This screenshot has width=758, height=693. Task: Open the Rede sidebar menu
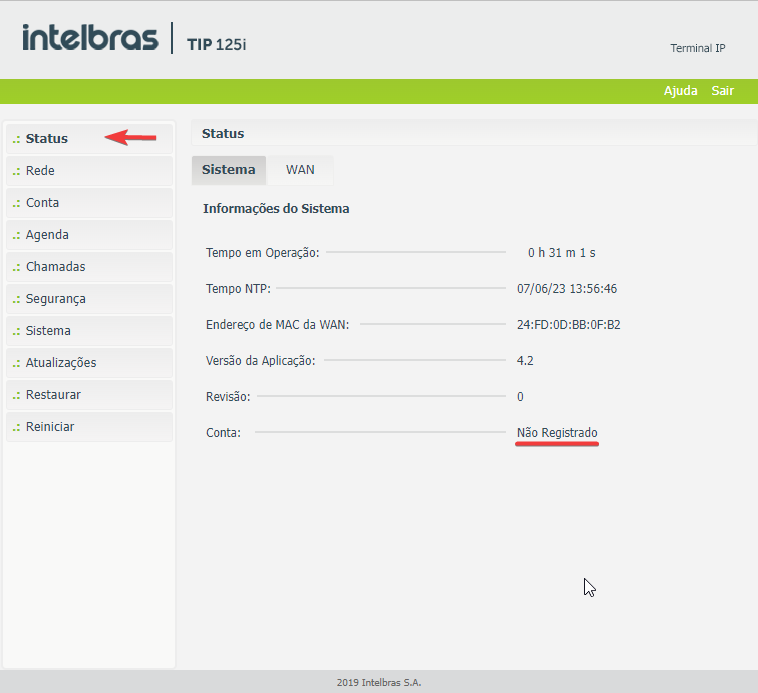click(40, 171)
